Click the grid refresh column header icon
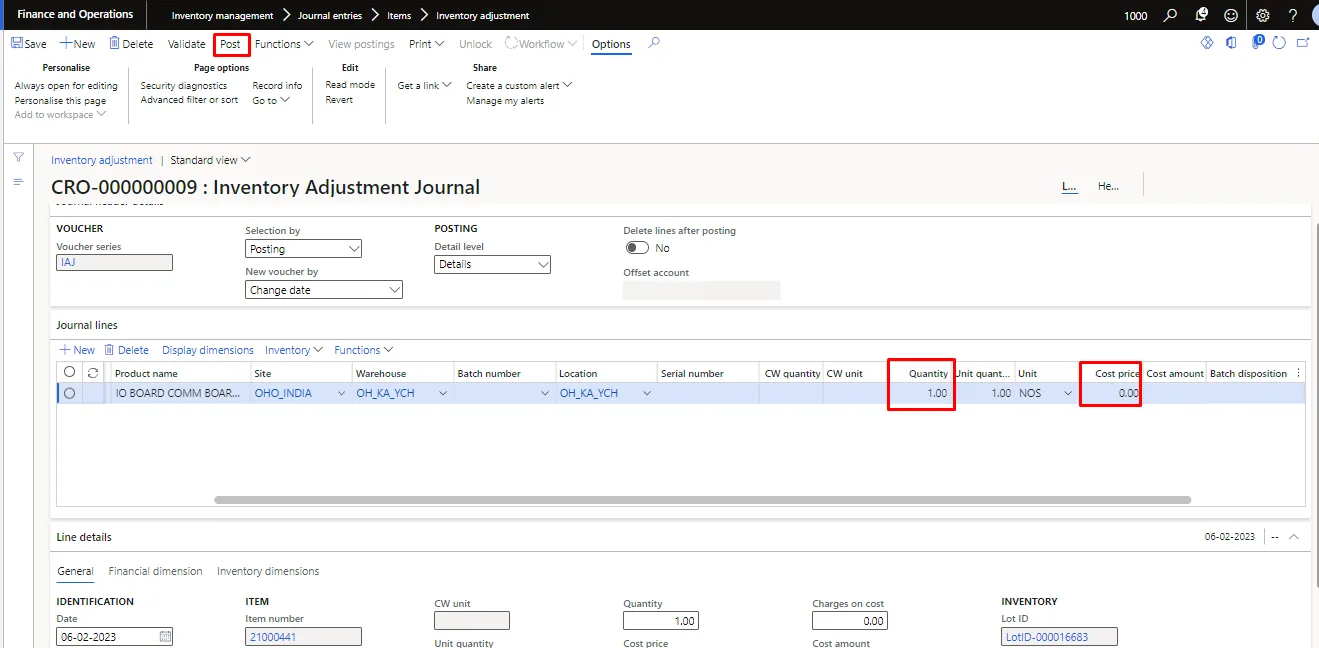 tap(93, 372)
